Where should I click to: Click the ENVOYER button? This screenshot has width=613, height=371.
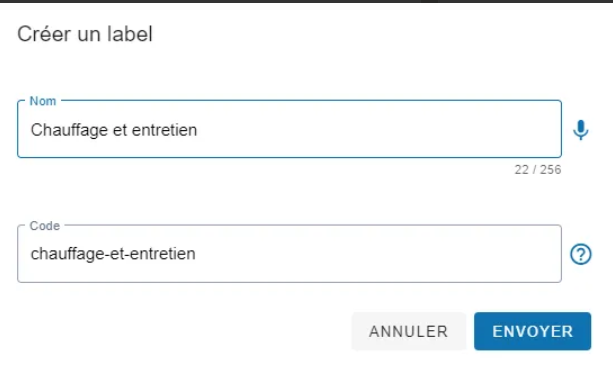point(532,331)
